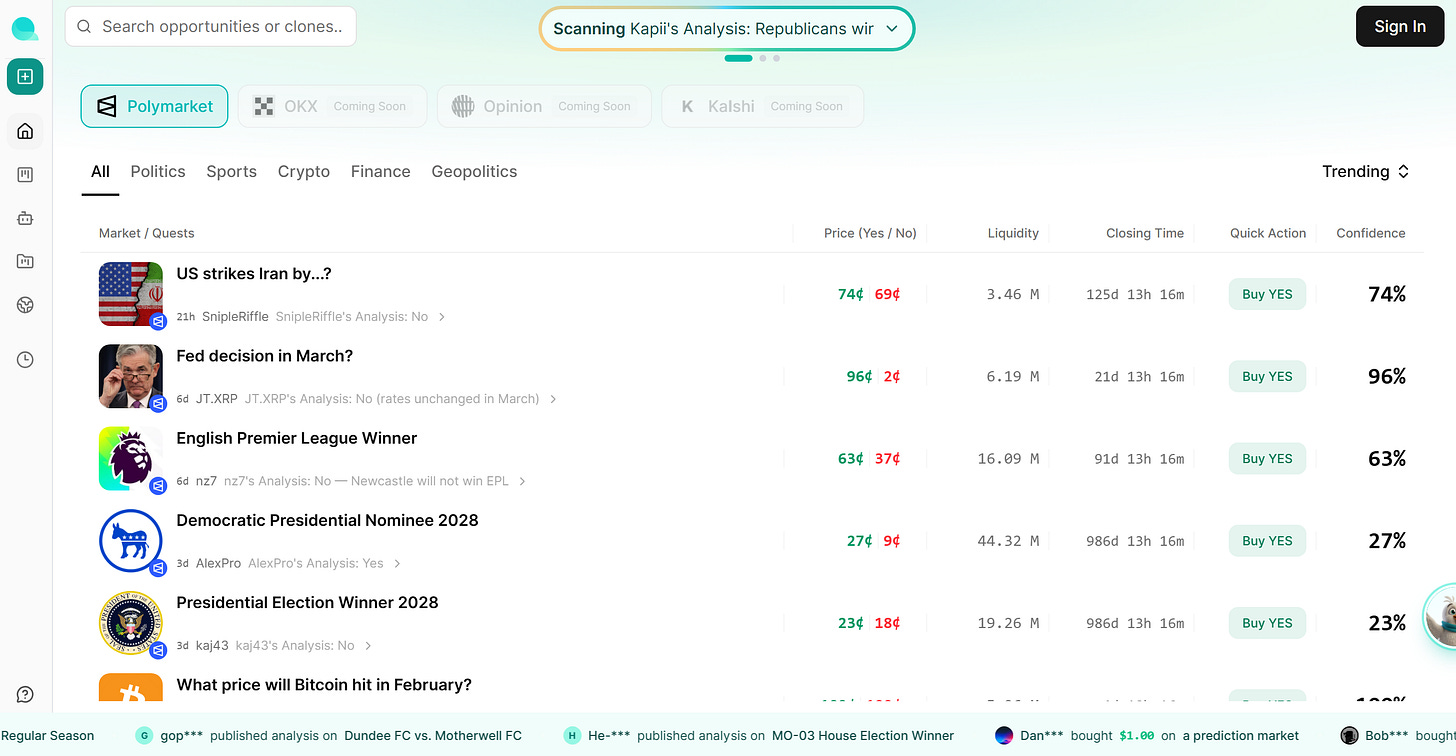Click the Democratic donkey thumbnail
This screenshot has width=1456, height=756.
[x=131, y=541]
